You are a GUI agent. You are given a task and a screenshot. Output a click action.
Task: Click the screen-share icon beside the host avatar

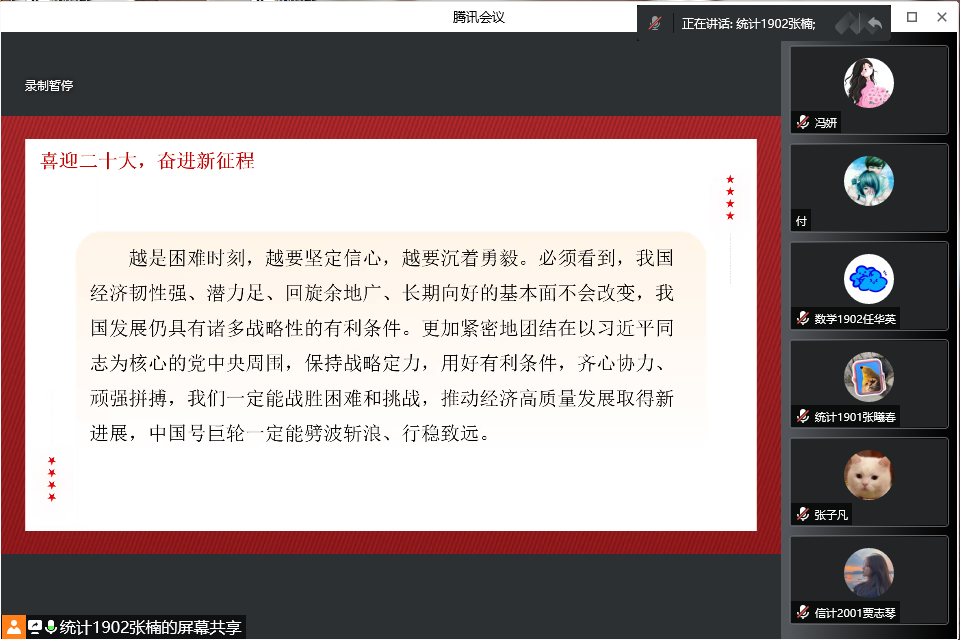[x=35, y=627]
